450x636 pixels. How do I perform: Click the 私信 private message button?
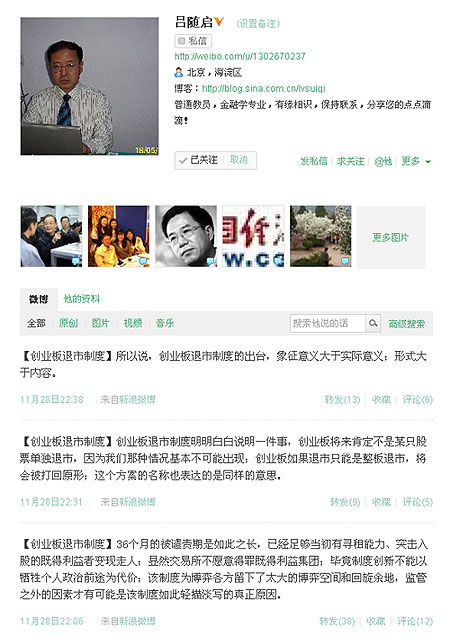pyautogui.click(x=193, y=41)
